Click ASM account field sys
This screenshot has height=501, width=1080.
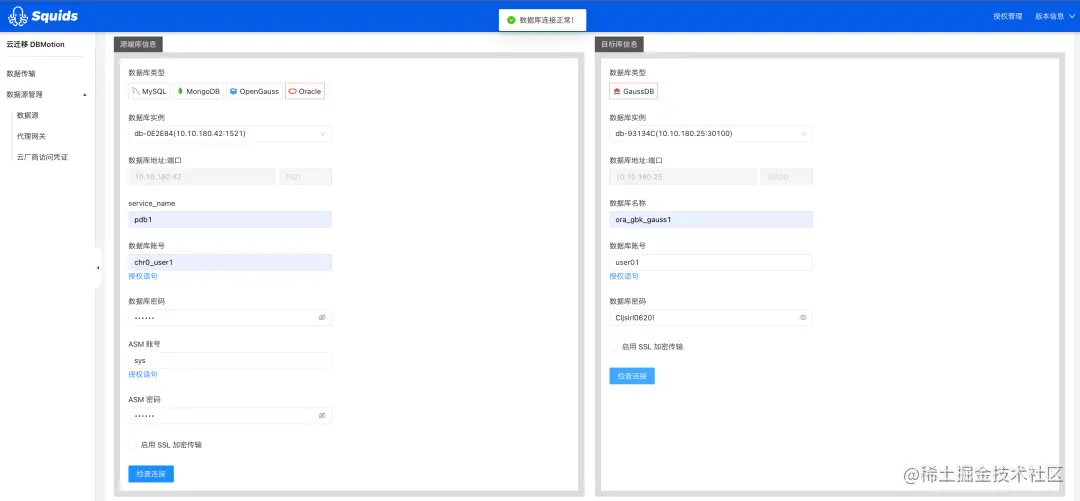click(229, 360)
